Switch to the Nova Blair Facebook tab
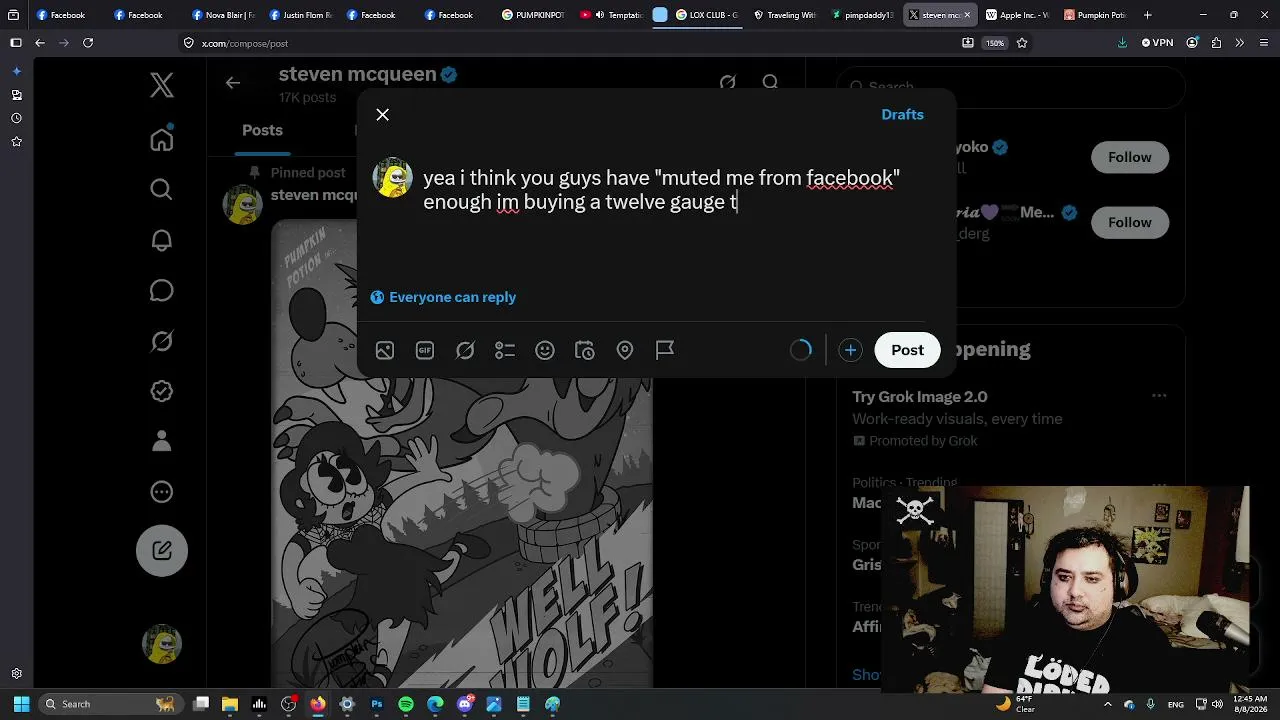Image resolution: width=1280 pixels, height=720 pixels. 222,15
